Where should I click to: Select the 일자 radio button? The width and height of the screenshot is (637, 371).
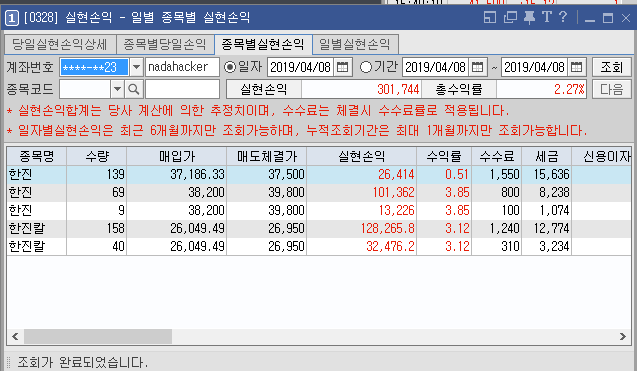230,67
